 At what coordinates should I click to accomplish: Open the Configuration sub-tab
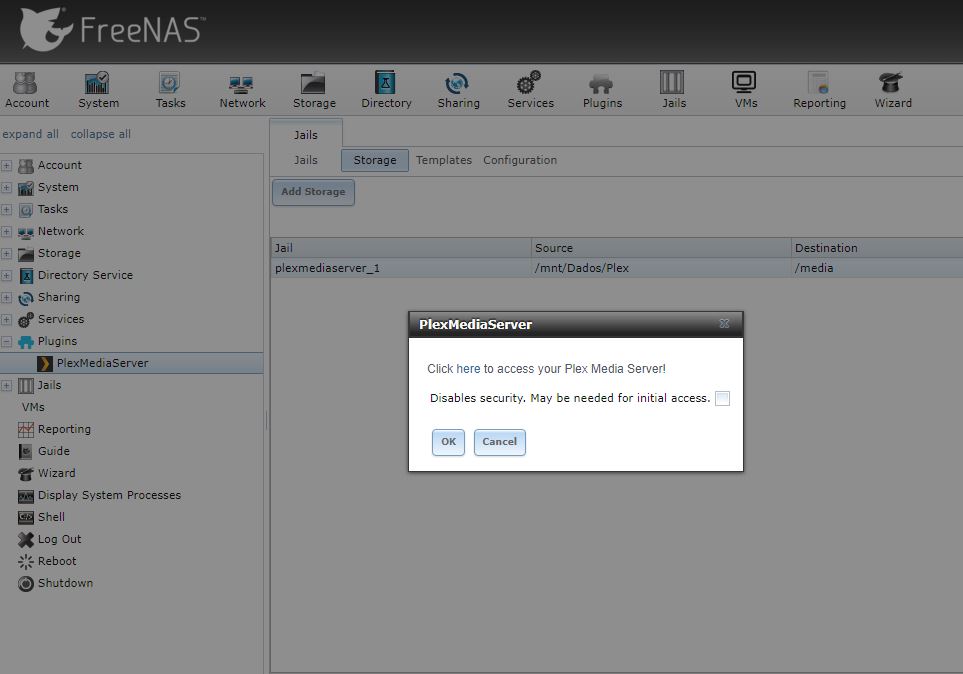520,160
